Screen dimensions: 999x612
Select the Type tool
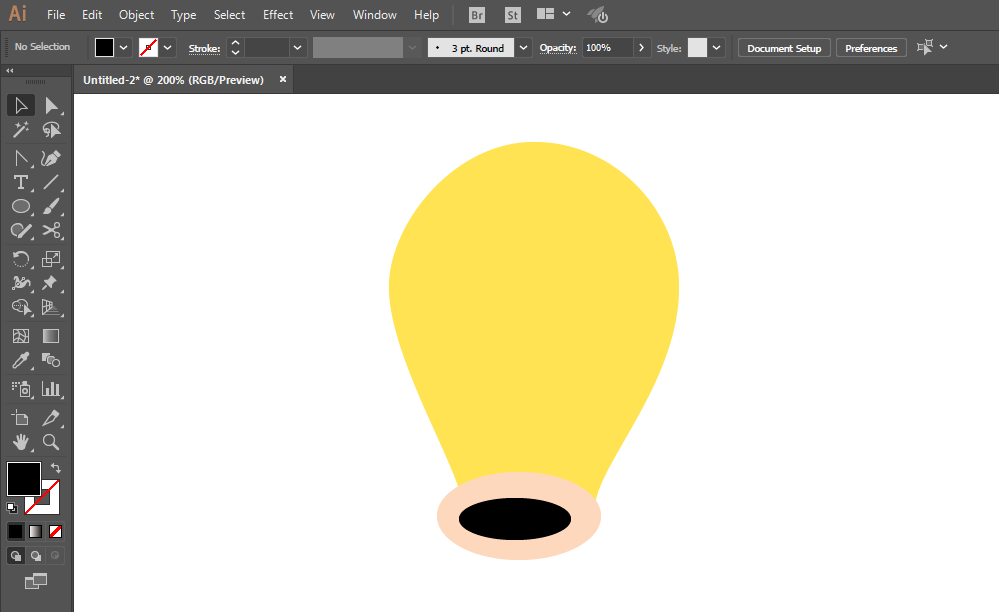pyautogui.click(x=20, y=183)
